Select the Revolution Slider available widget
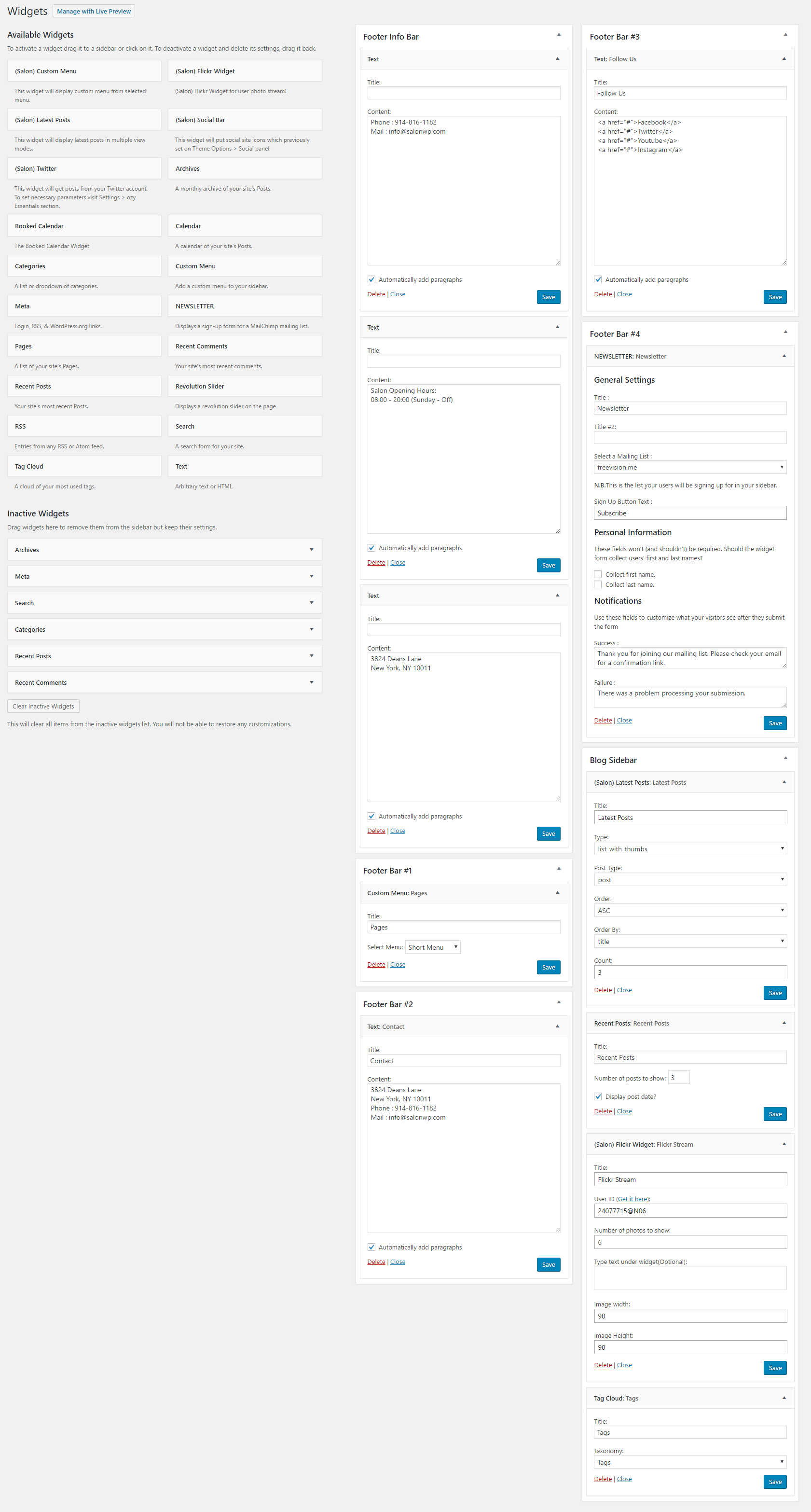Viewport: 811px width, 1512px height. point(244,386)
